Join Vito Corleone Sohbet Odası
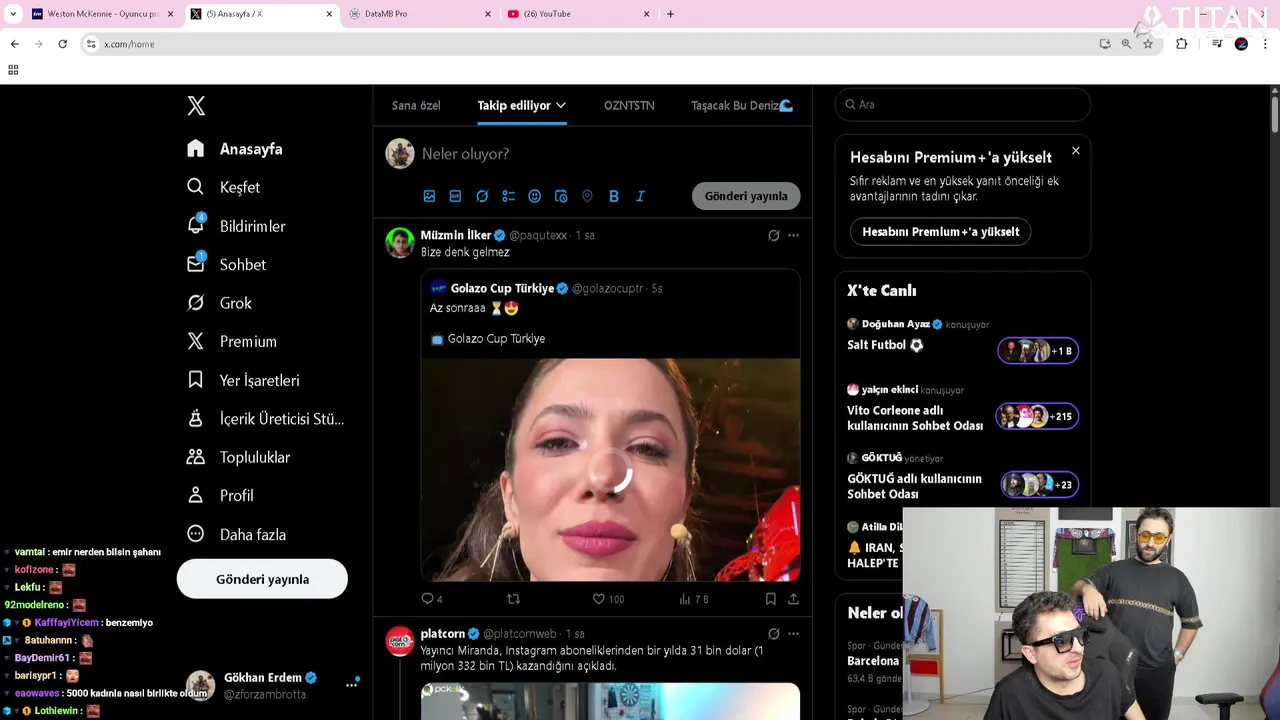The image size is (1280, 720). click(x=1037, y=416)
